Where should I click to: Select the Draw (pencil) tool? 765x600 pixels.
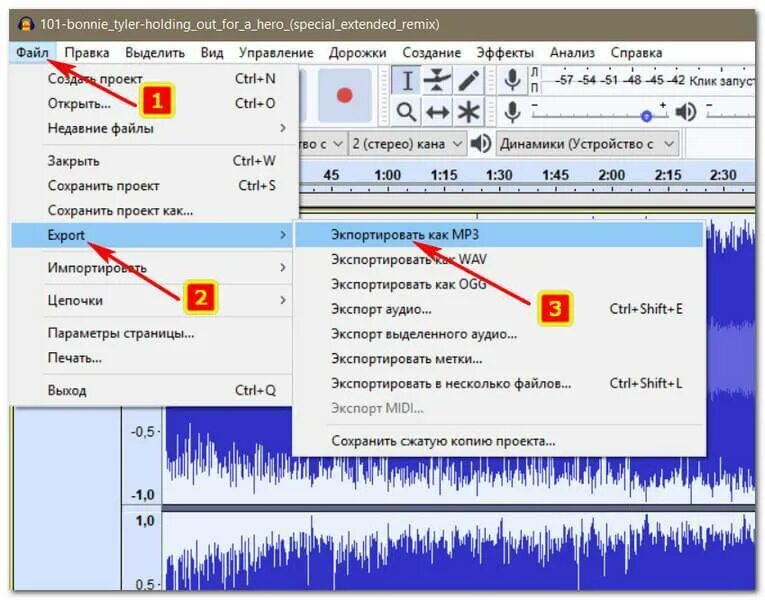tap(468, 80)
